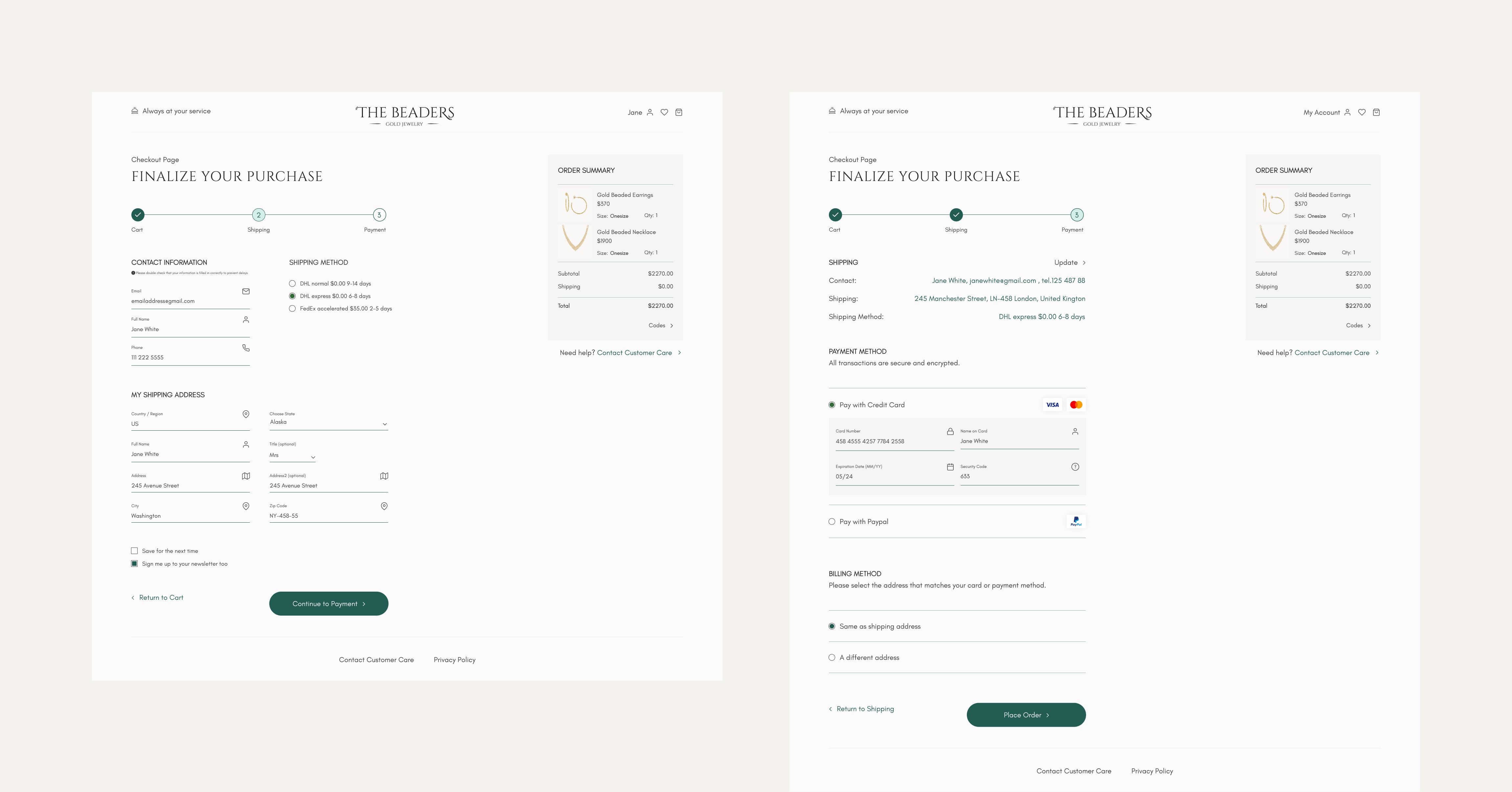Click the PayPal logo icon
Viewport: 1512px width, 792px height.
(x=1076, y=521)
